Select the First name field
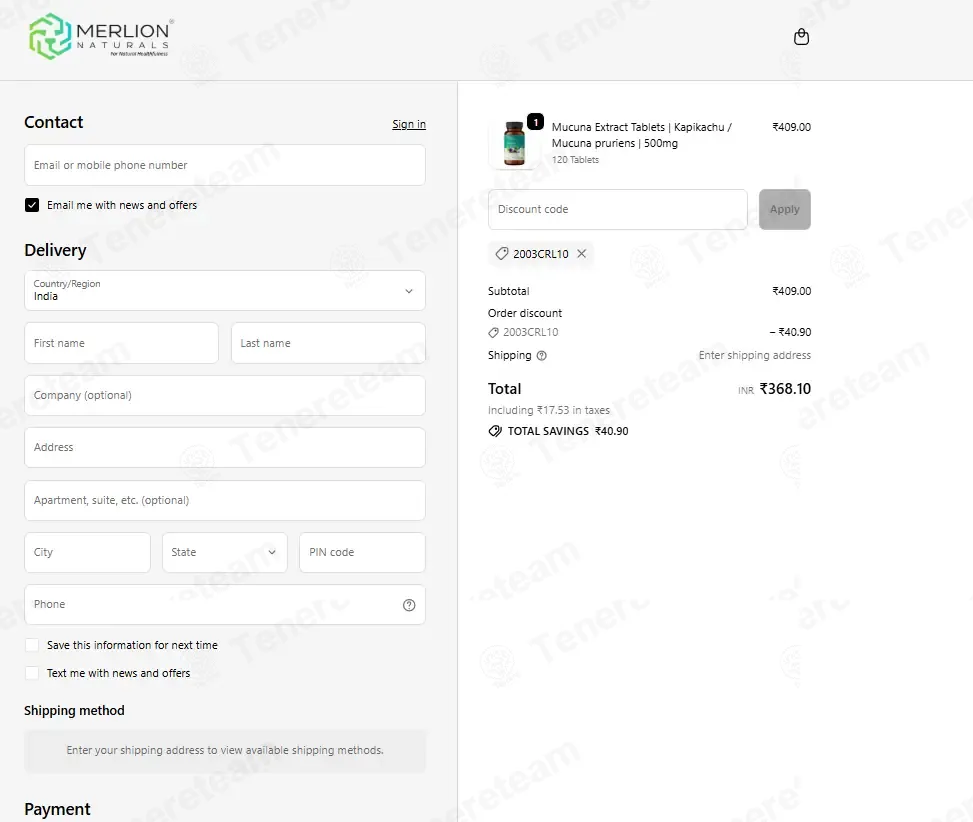973x822 pixels. point(122,343)
